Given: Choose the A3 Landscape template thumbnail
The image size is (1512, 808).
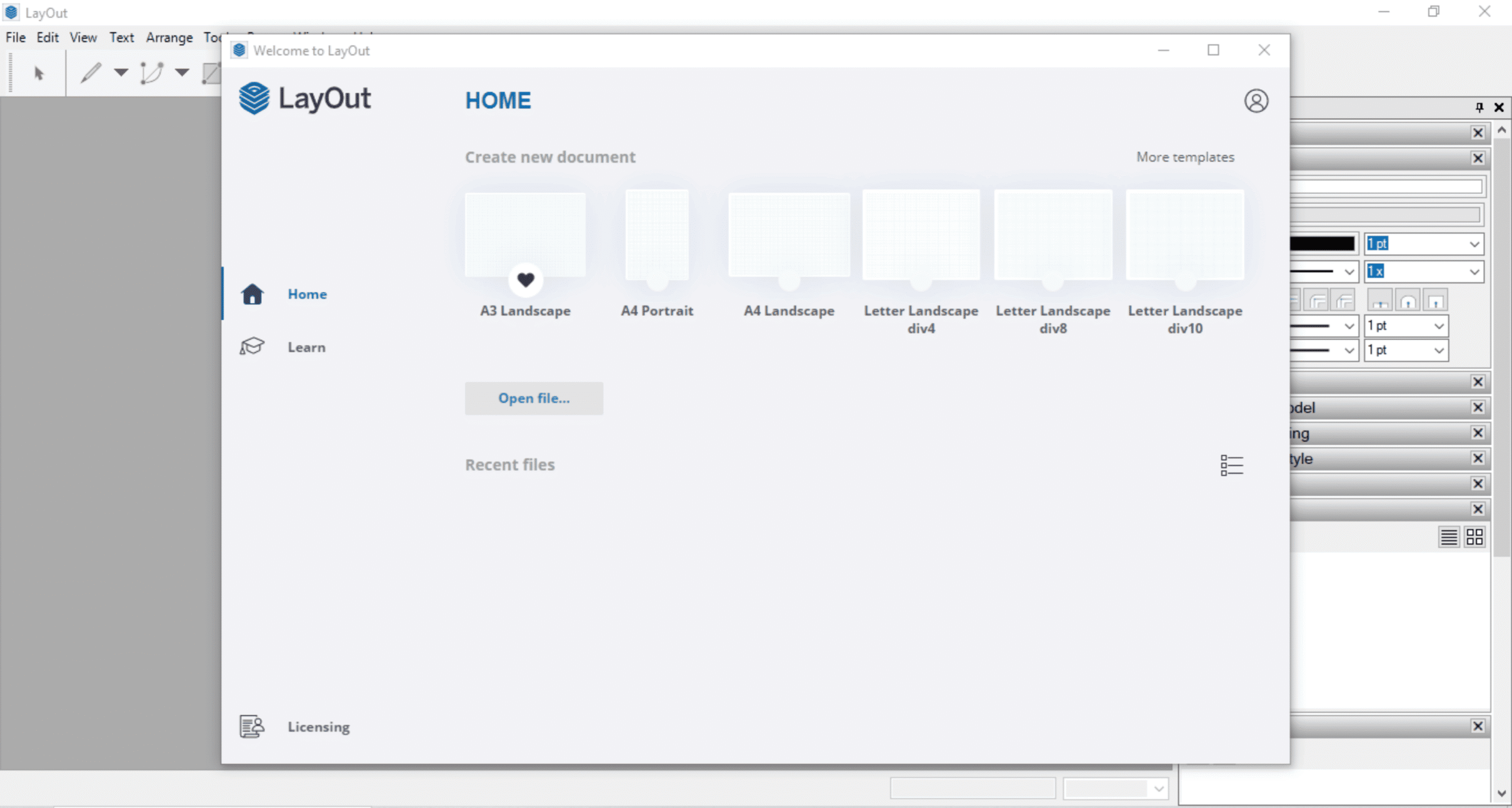Looking at the screenshot, I should (x=525, y=234).
